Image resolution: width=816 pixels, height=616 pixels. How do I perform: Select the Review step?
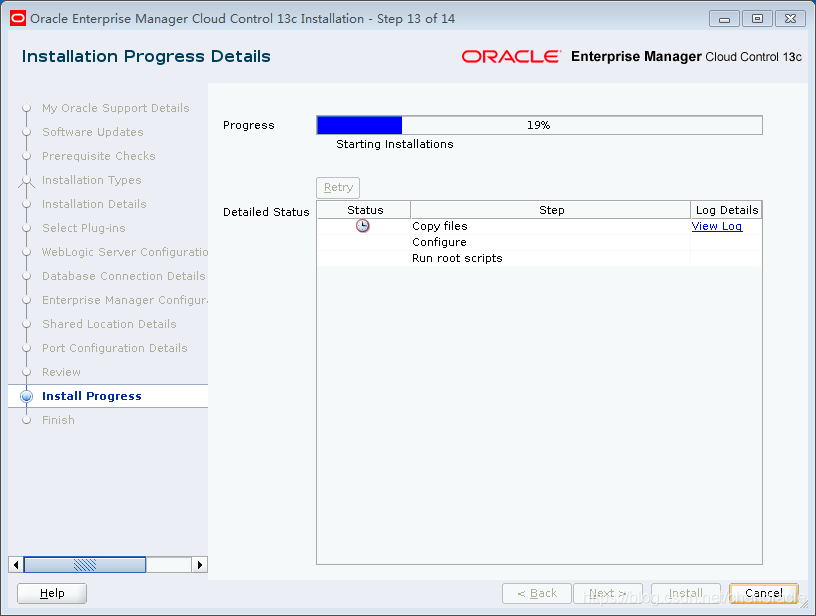pyautogui.click(x=61, y=372)
